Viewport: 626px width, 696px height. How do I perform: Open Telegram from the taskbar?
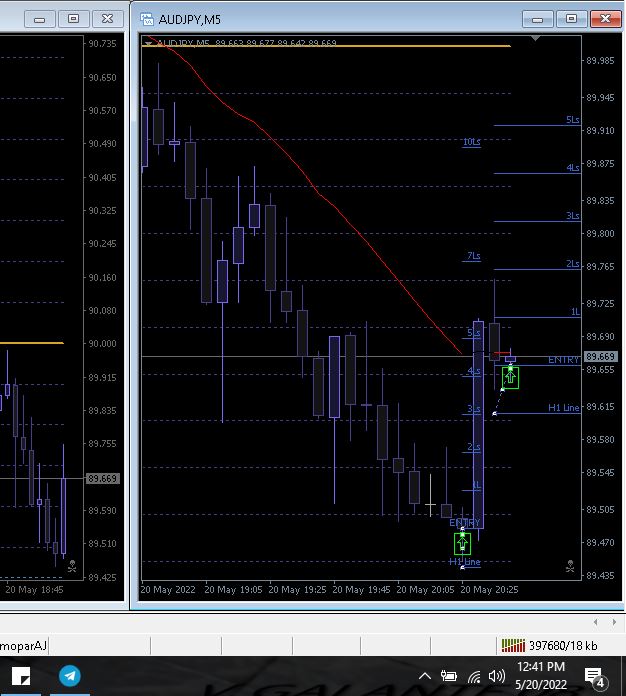tap(70, 676)
